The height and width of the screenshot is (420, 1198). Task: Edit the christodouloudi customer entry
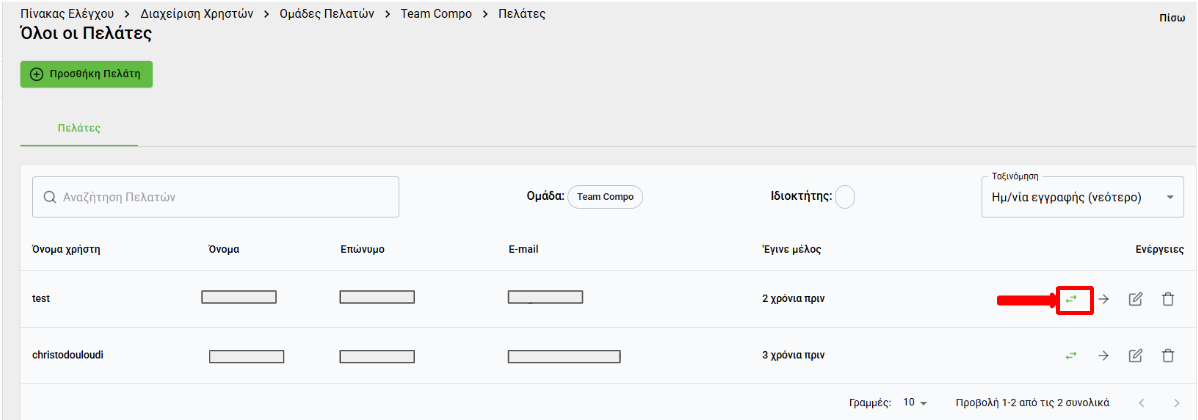click(x=1135, y=355)
